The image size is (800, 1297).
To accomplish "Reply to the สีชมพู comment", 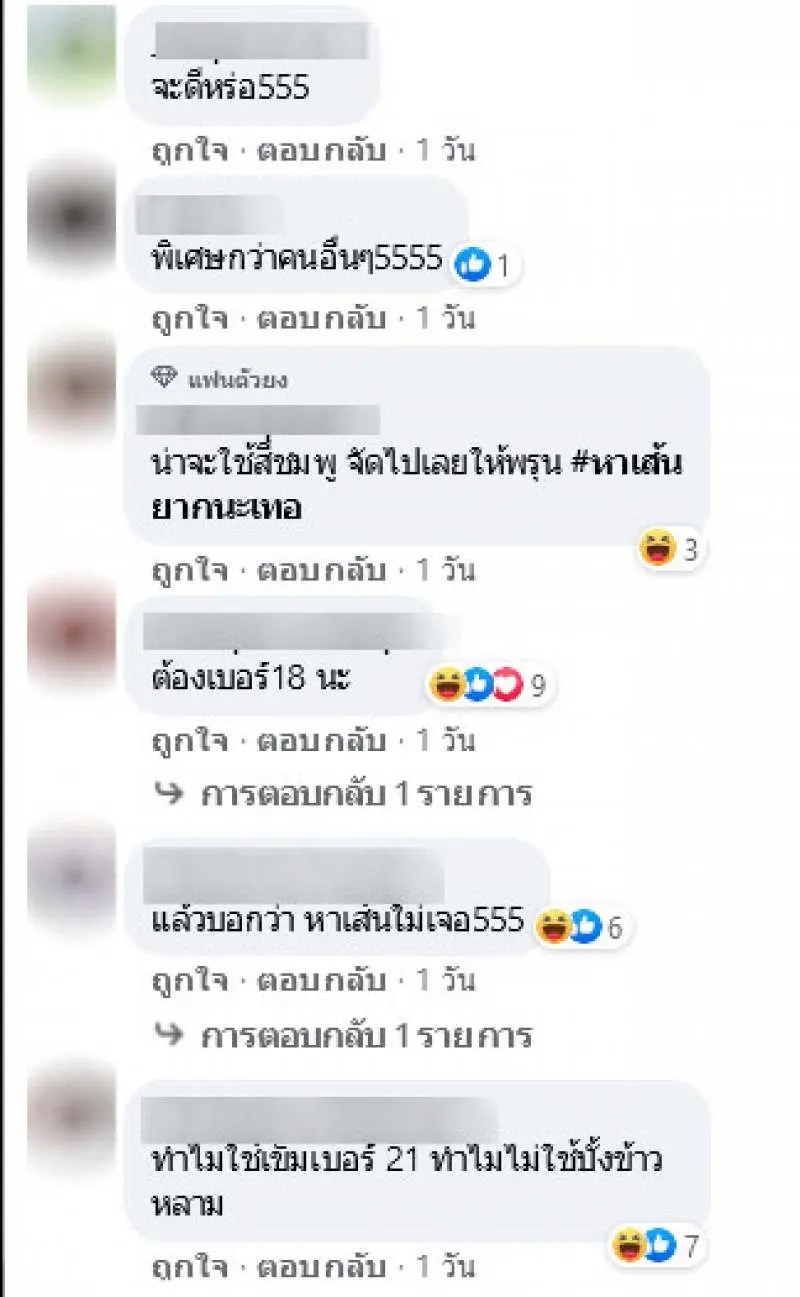I will (321, 570).
